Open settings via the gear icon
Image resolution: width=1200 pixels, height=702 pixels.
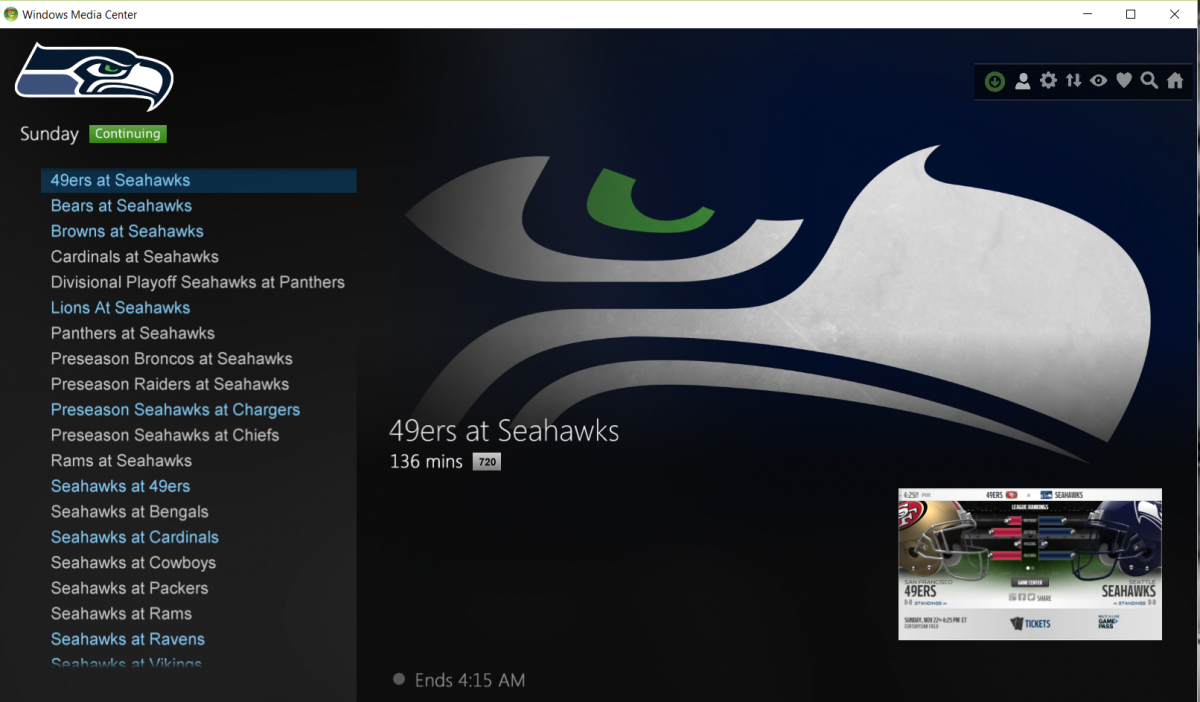1048,81
